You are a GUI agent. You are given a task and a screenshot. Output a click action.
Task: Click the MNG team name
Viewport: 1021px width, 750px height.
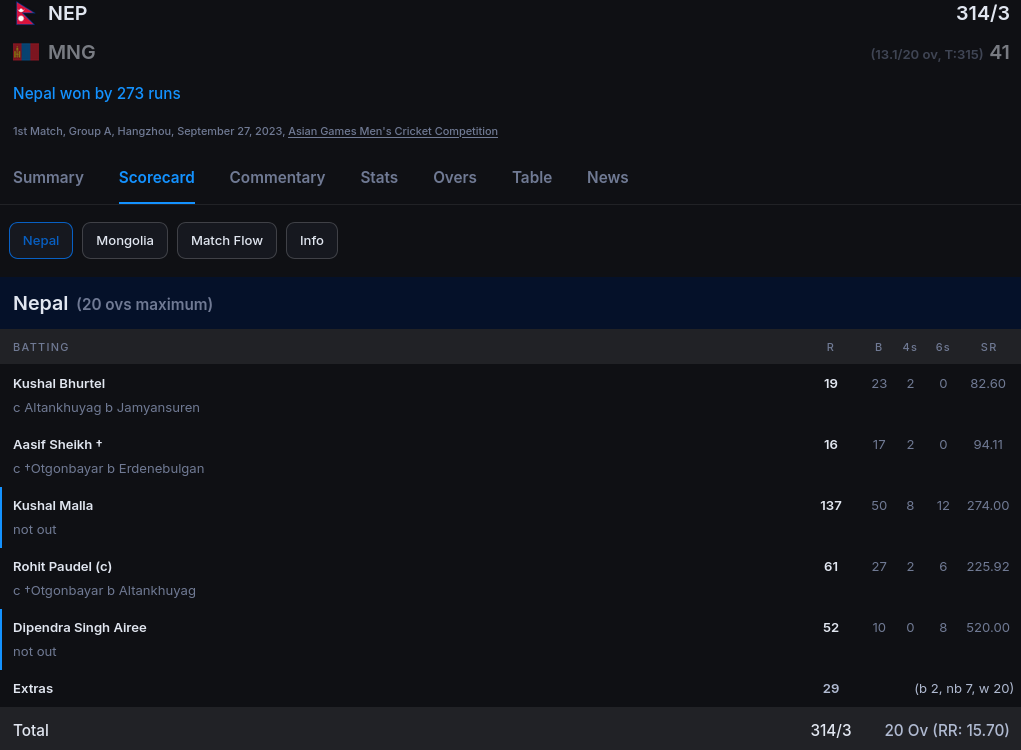tap(72, 52)
